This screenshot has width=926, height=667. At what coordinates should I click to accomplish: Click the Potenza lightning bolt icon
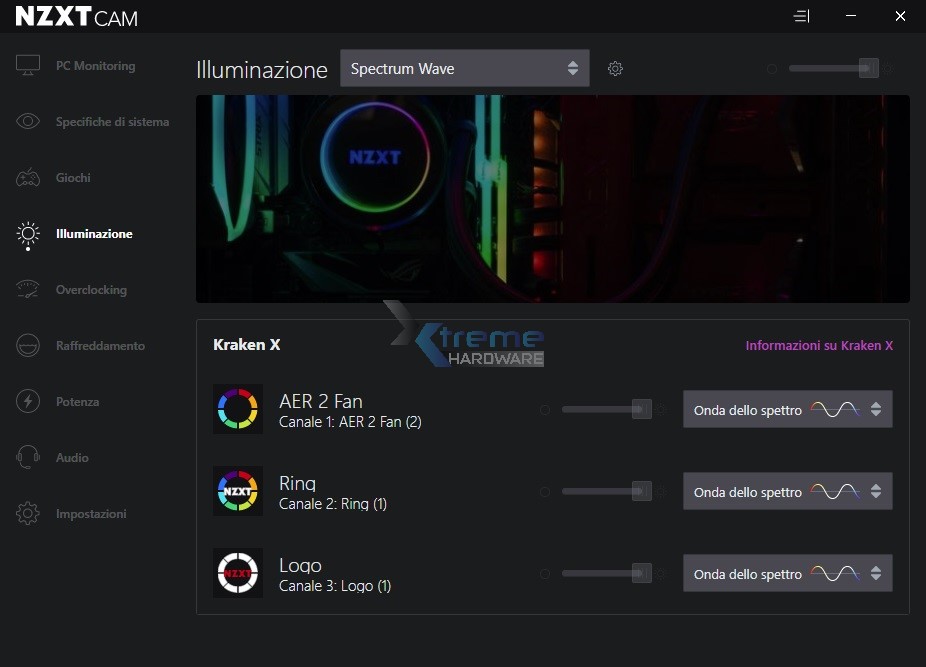point(28,402)
